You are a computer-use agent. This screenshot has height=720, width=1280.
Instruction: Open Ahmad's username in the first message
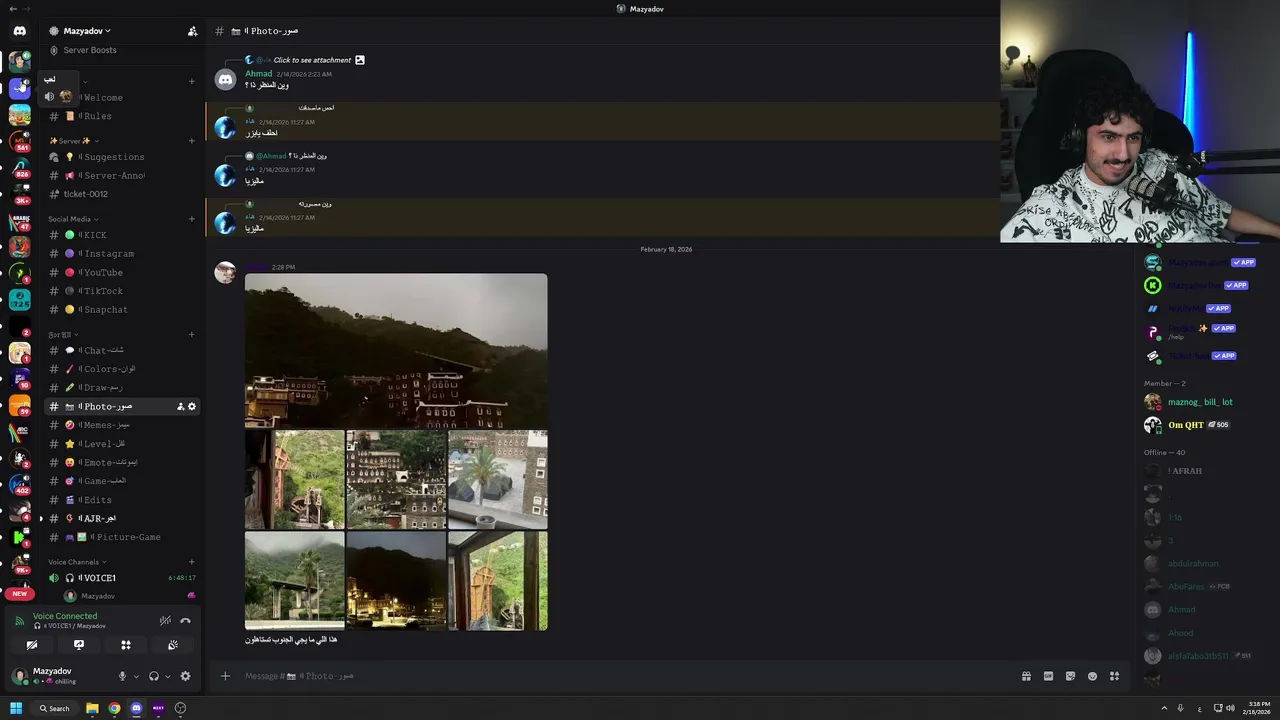coord(258,74)
